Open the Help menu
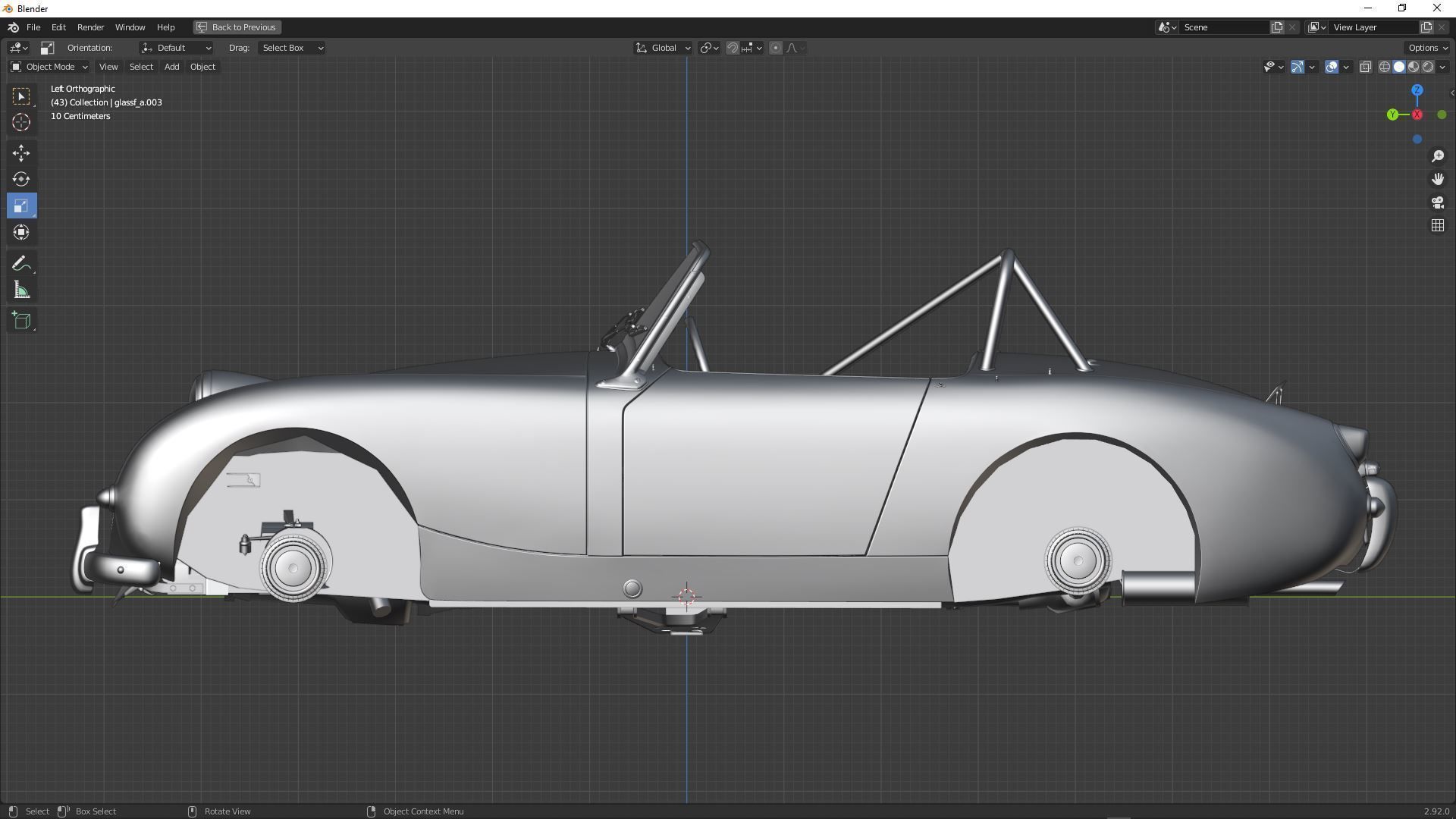Image resolution: width=1456 pixels, height=819 pixels. click(x=165, y=27)
